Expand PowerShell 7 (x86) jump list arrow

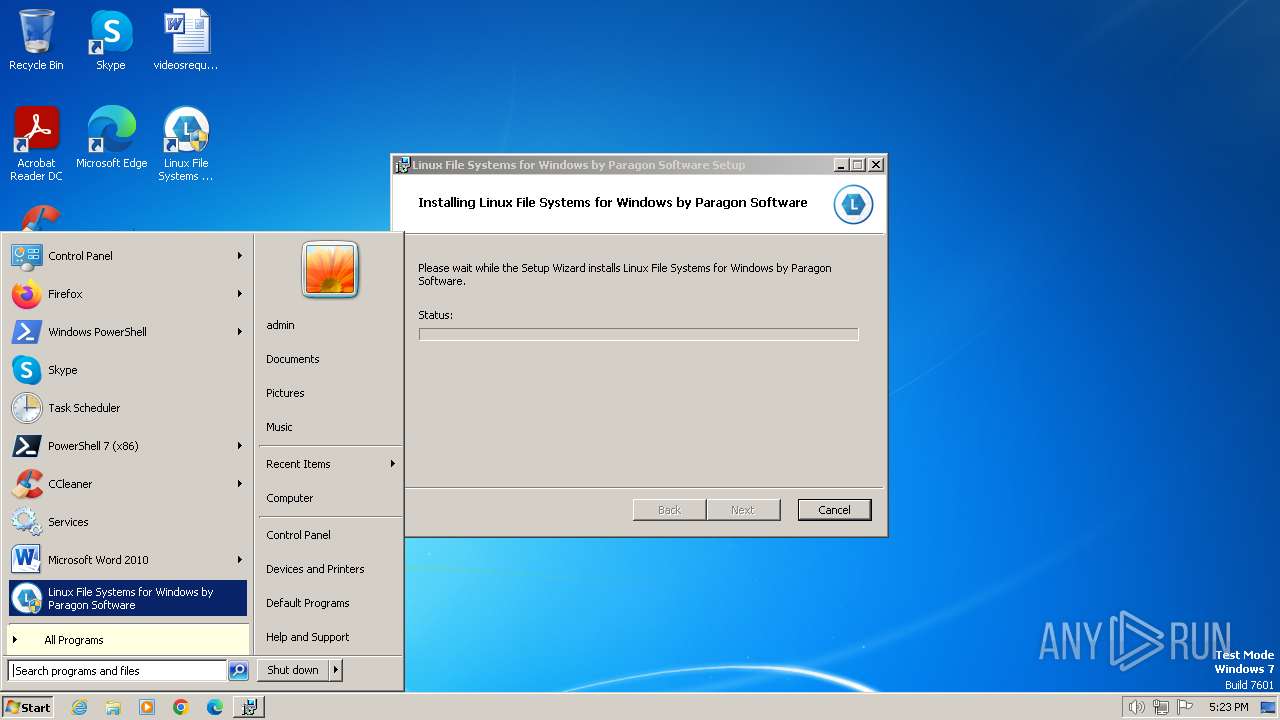(x=240, y=446)
